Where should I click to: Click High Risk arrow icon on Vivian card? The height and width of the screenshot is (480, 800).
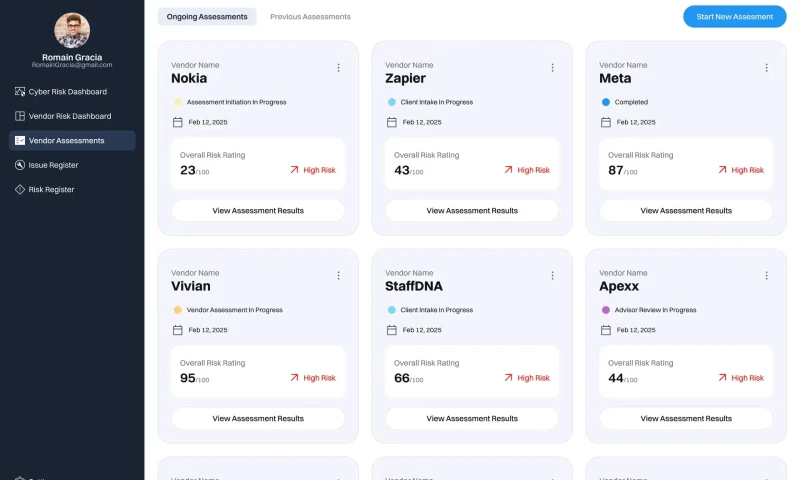pyautogui.click(x=294, y=378)
